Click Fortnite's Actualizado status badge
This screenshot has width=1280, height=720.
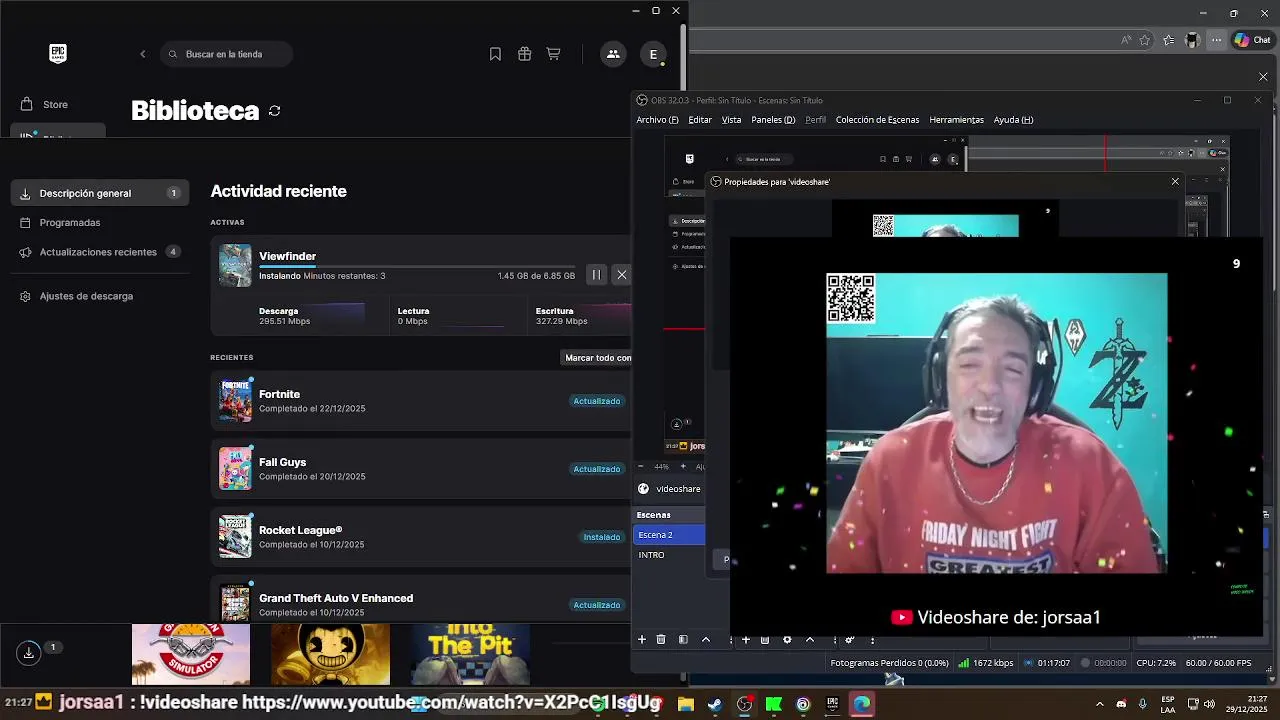pyautogui.click(x=597, y=401)
